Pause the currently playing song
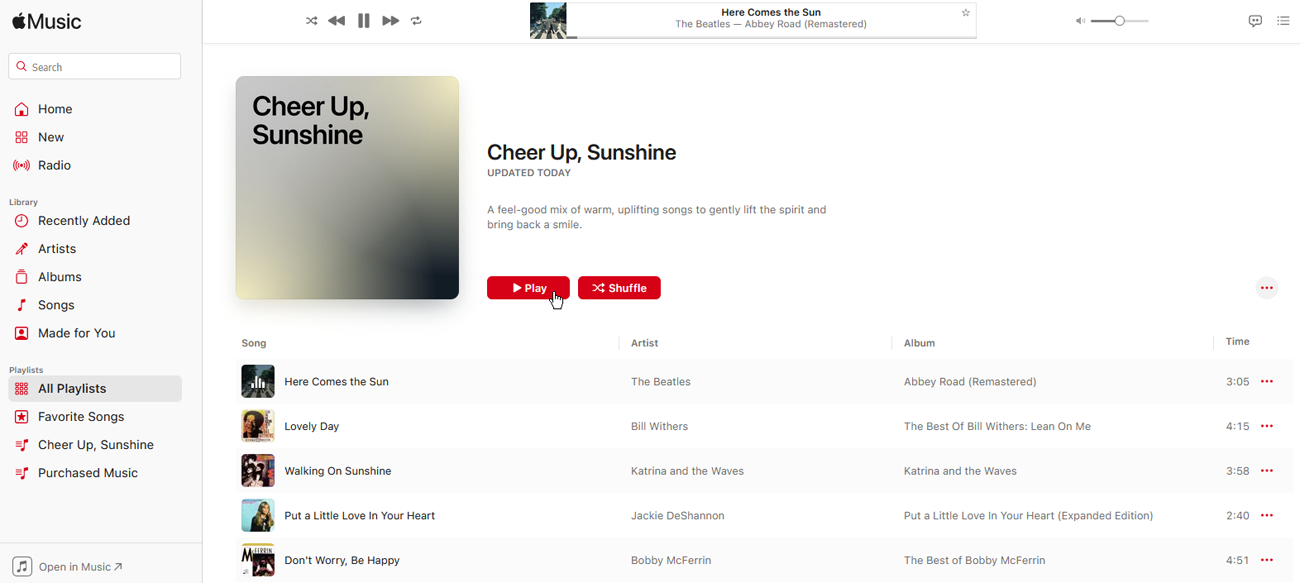The image size is (1300, 583). click(x=364, y=21)
